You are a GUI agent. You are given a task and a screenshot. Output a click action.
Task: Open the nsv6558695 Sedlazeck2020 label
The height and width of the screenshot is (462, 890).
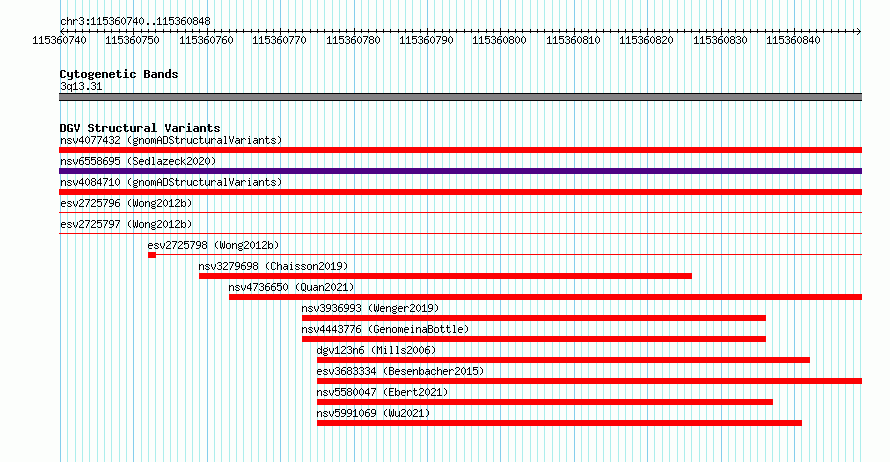point(138,161)
